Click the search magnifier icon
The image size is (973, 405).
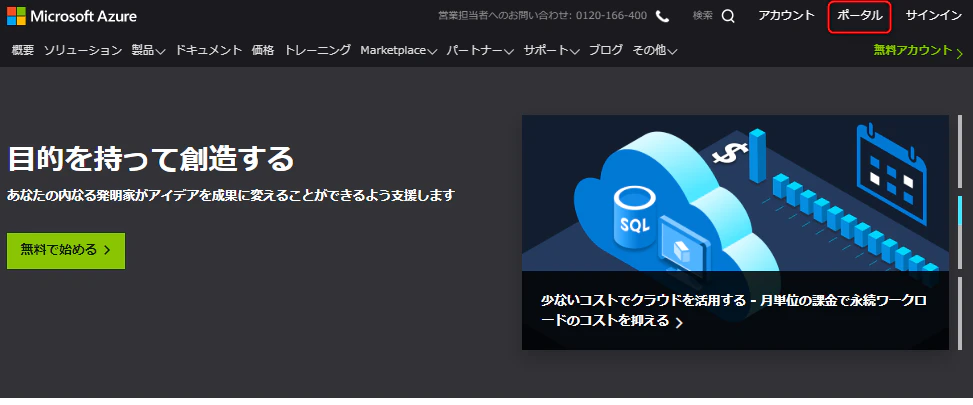[x=728, y=17]
